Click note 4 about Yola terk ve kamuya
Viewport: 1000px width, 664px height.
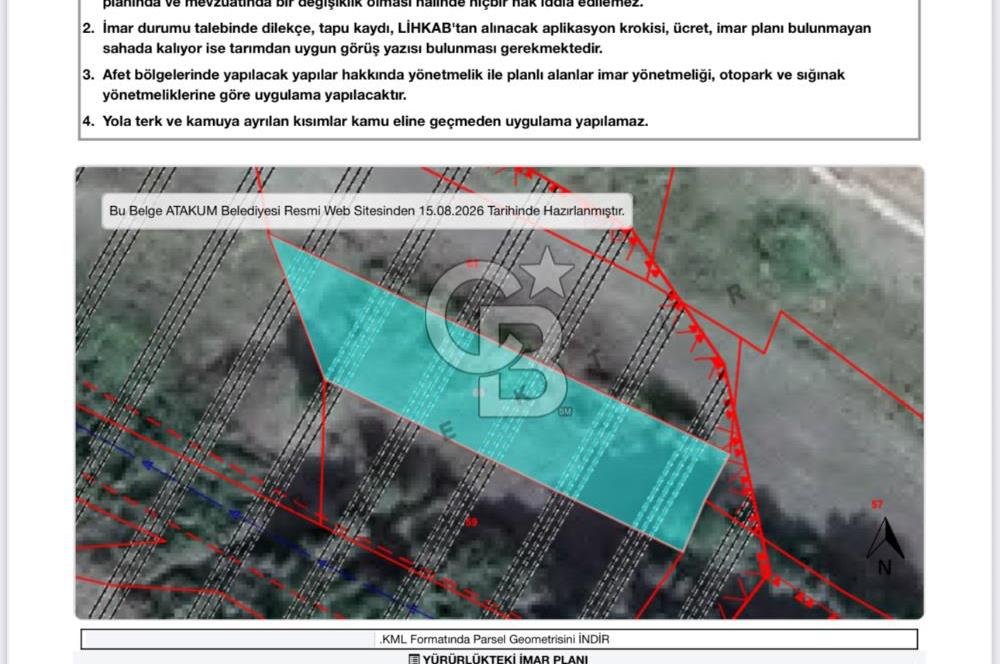[x=365, y=121]
